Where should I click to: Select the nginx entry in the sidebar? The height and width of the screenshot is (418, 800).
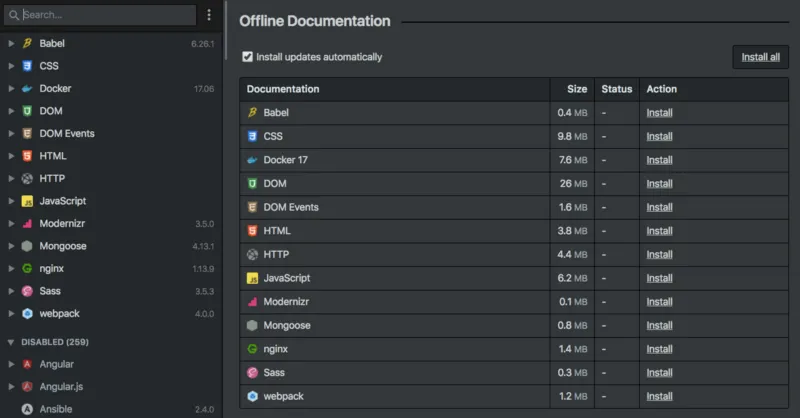tap(111, 268)
